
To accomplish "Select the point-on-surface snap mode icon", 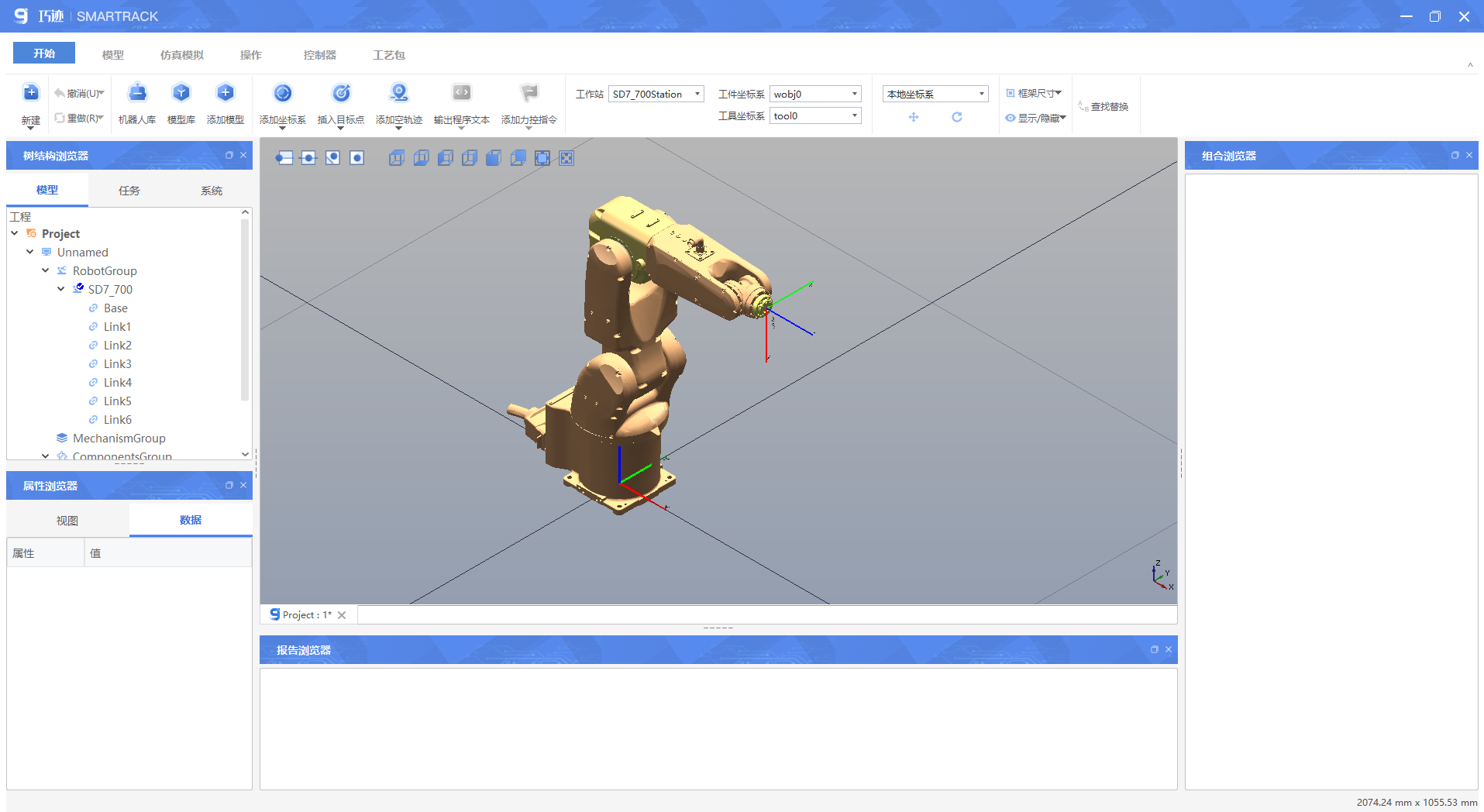I will tap(332, 158).
